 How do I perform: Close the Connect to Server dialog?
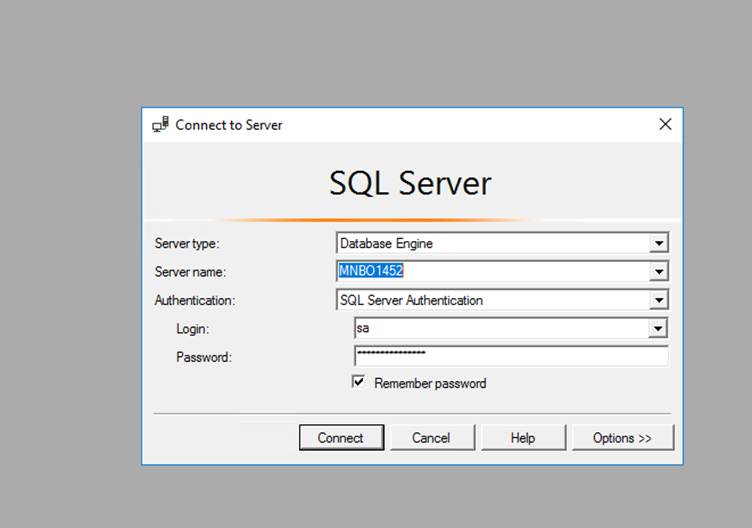coord(665,124)
